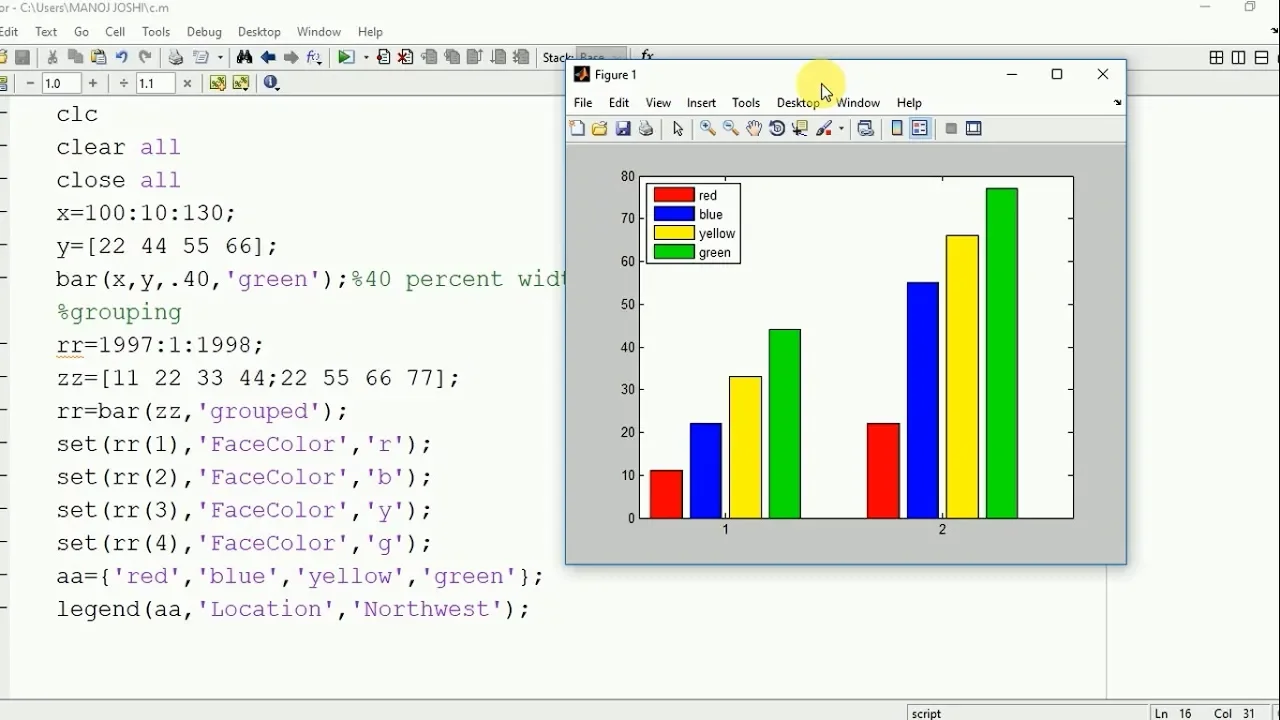Open the Run button dropdown arrow
Image resolution: width=1280 pixels, height=720 pixels.
pyautogui.click(x=366, y=58)
